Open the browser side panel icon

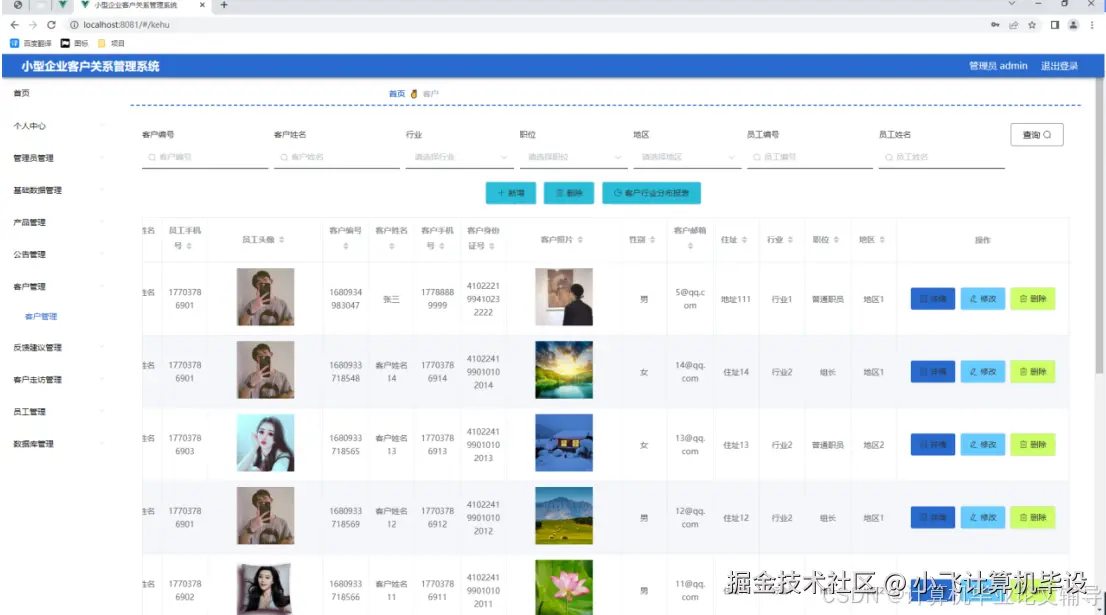click(x=1055, y=25)
